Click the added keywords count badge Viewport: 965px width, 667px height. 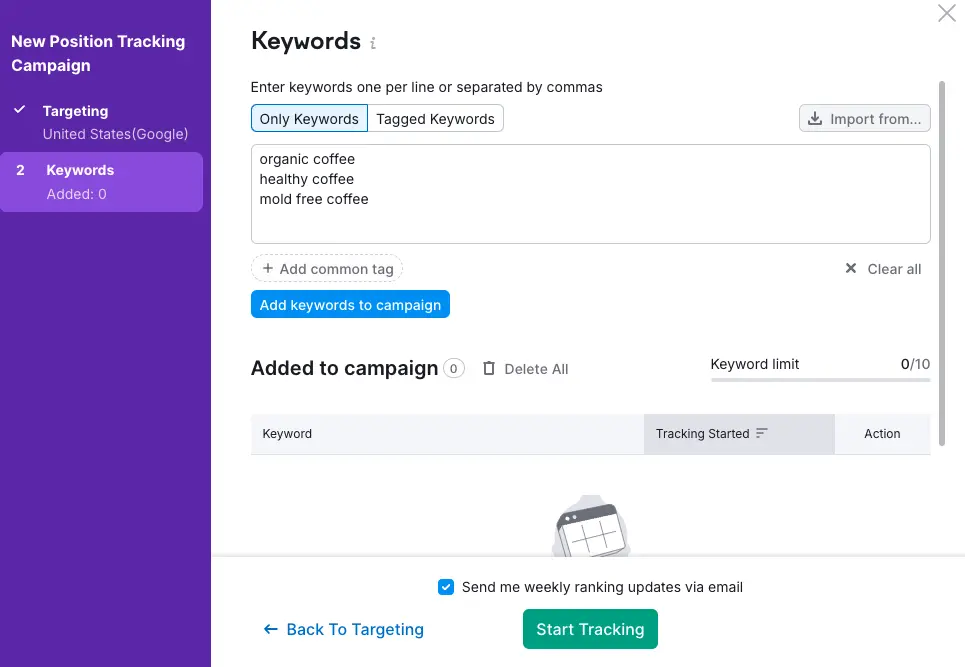(x=454, y=369)
